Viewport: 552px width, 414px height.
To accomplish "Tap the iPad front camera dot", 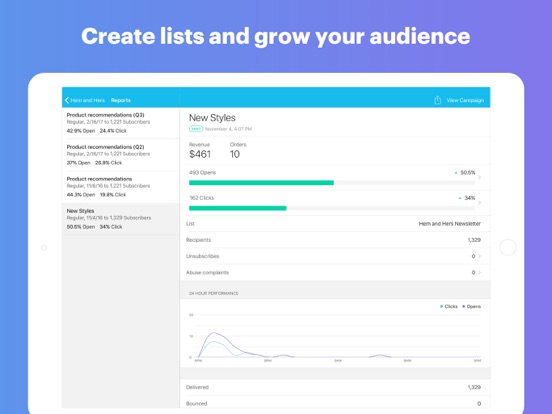I will 44,247.
